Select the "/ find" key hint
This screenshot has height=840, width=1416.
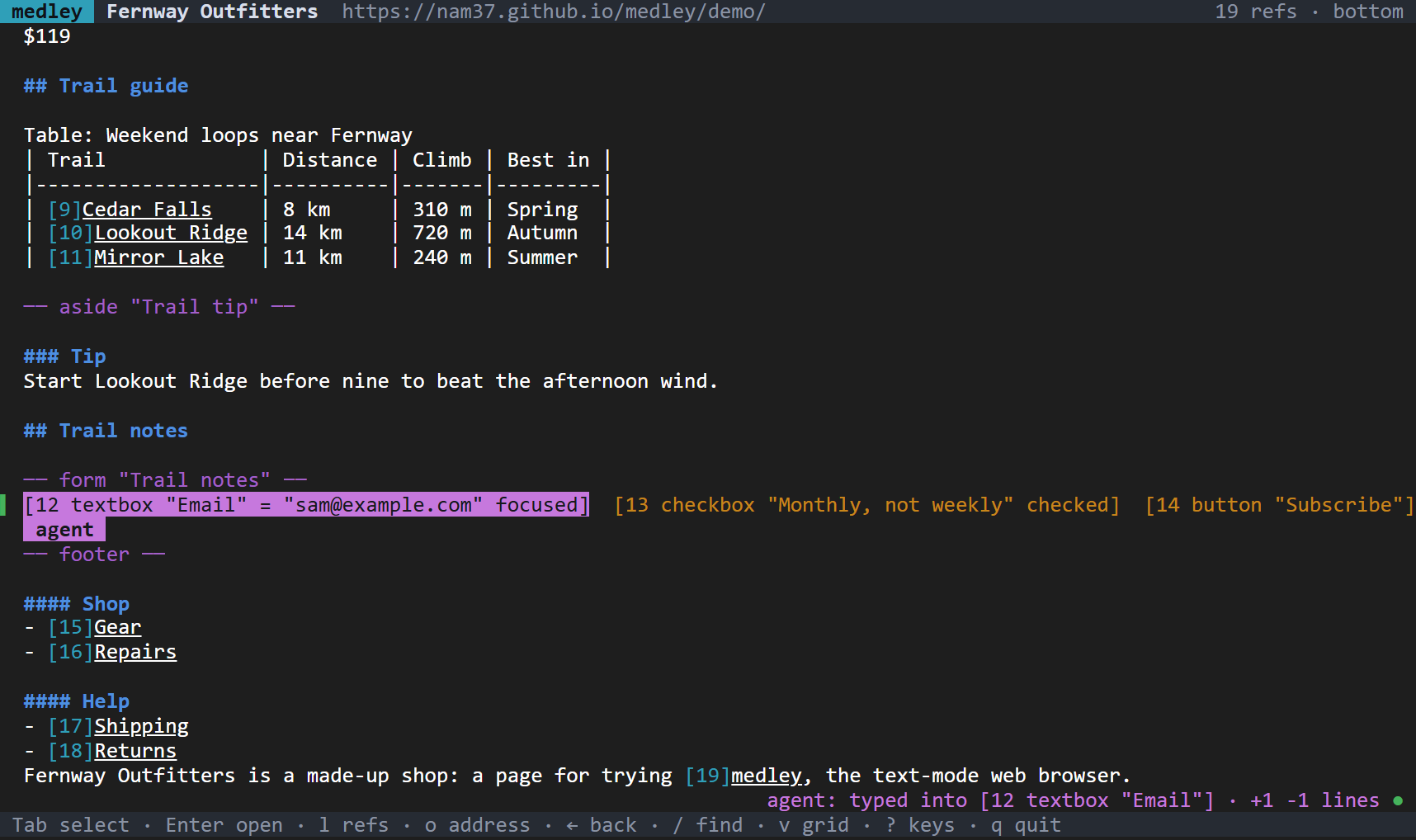tap(708, 825)
